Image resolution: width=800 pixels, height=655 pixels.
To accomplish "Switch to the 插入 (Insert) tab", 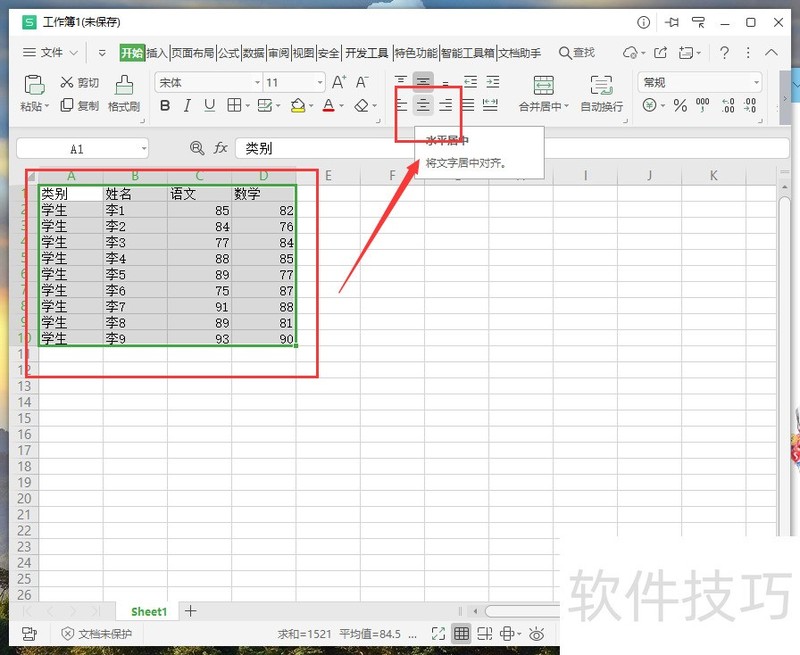I will coord(157,53).
